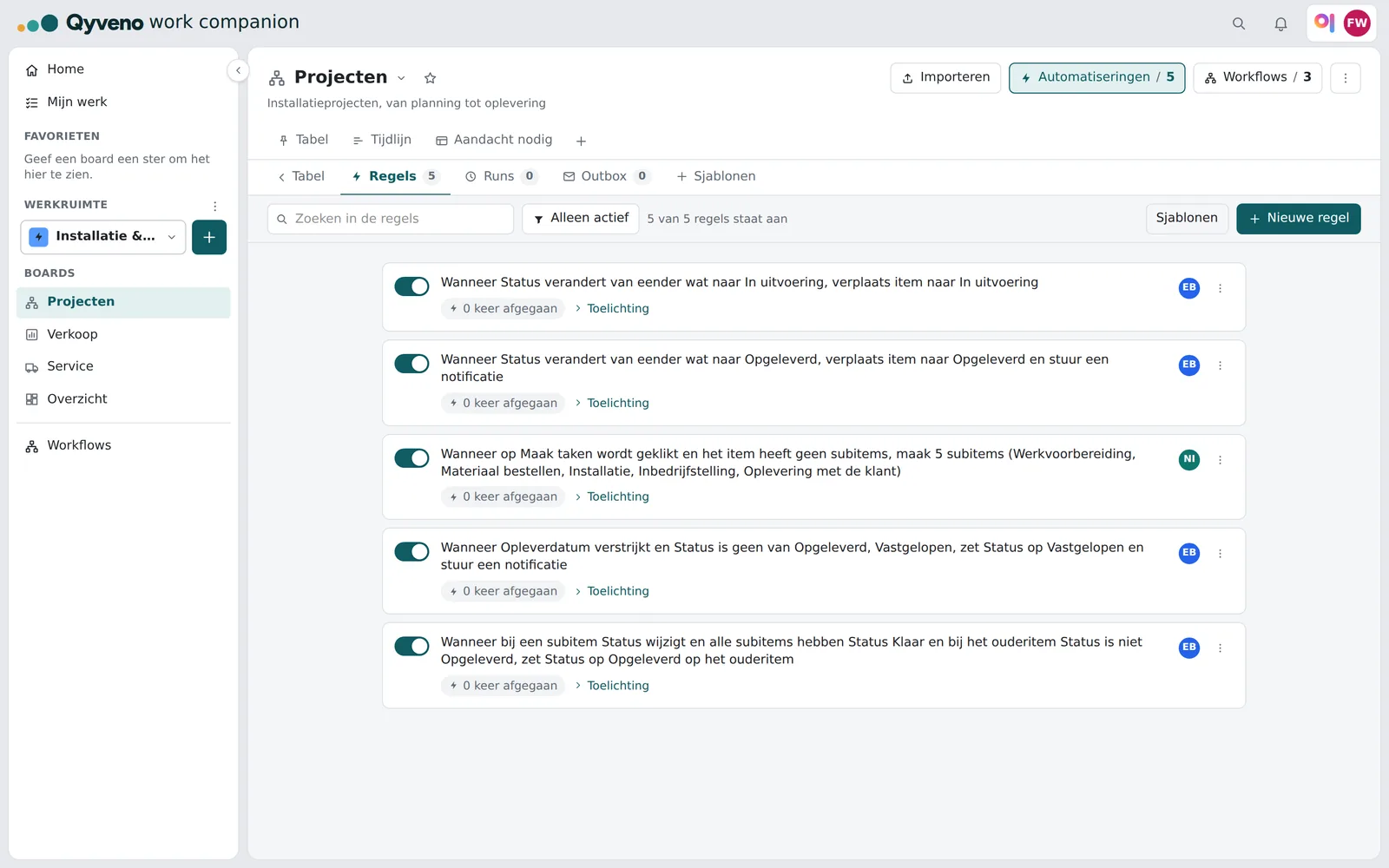Open the Tijdlijn view tab
This screenshot has width=1389, height=868.
[382, 140]
